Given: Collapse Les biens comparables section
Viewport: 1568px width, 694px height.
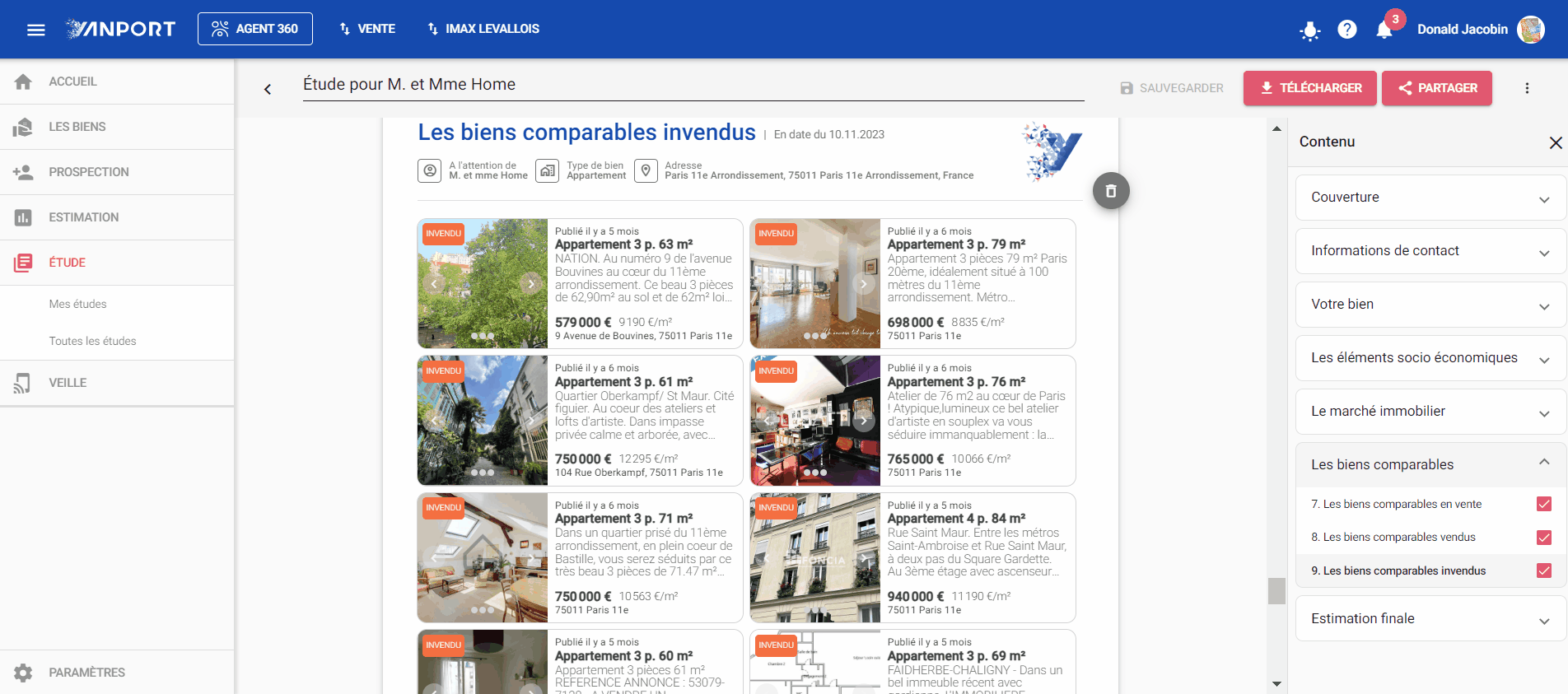Looking at the screenshot, I should pos(1430,465).
